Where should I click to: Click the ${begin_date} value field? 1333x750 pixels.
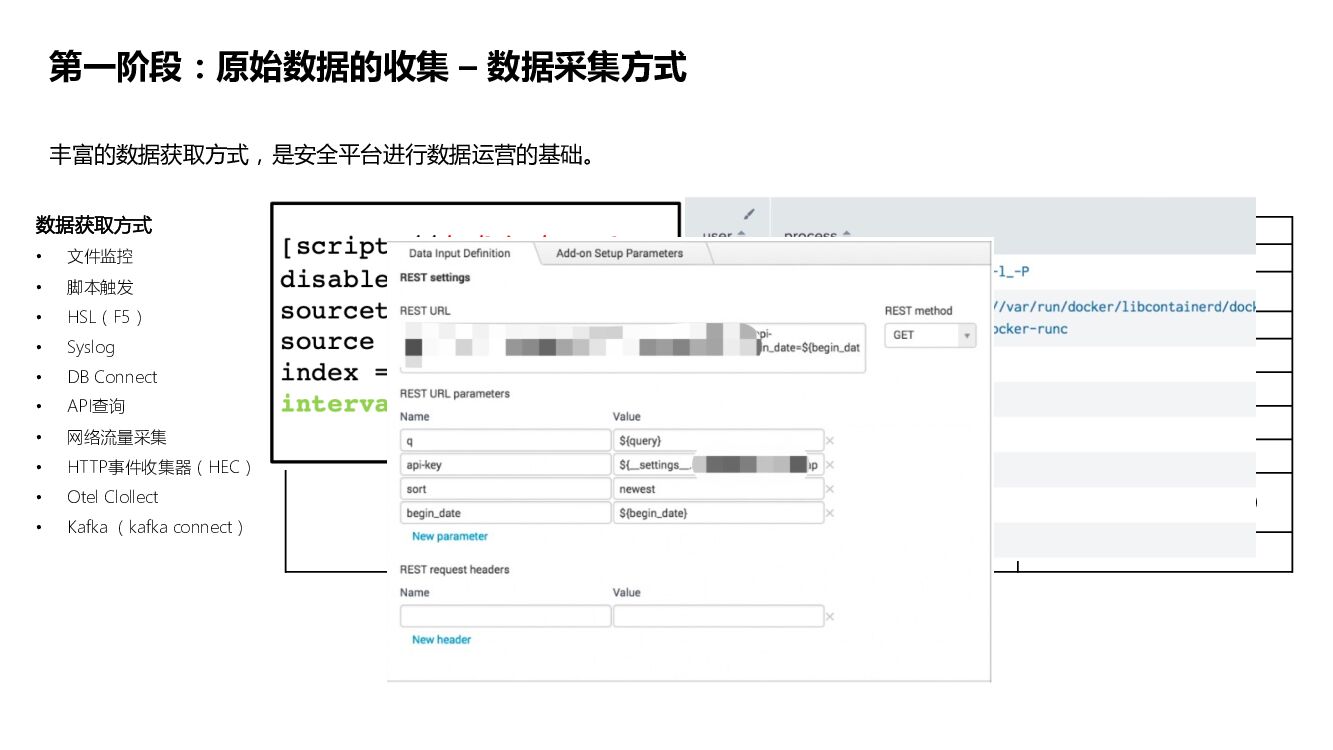pyautogui.click(x=717, y=513)
